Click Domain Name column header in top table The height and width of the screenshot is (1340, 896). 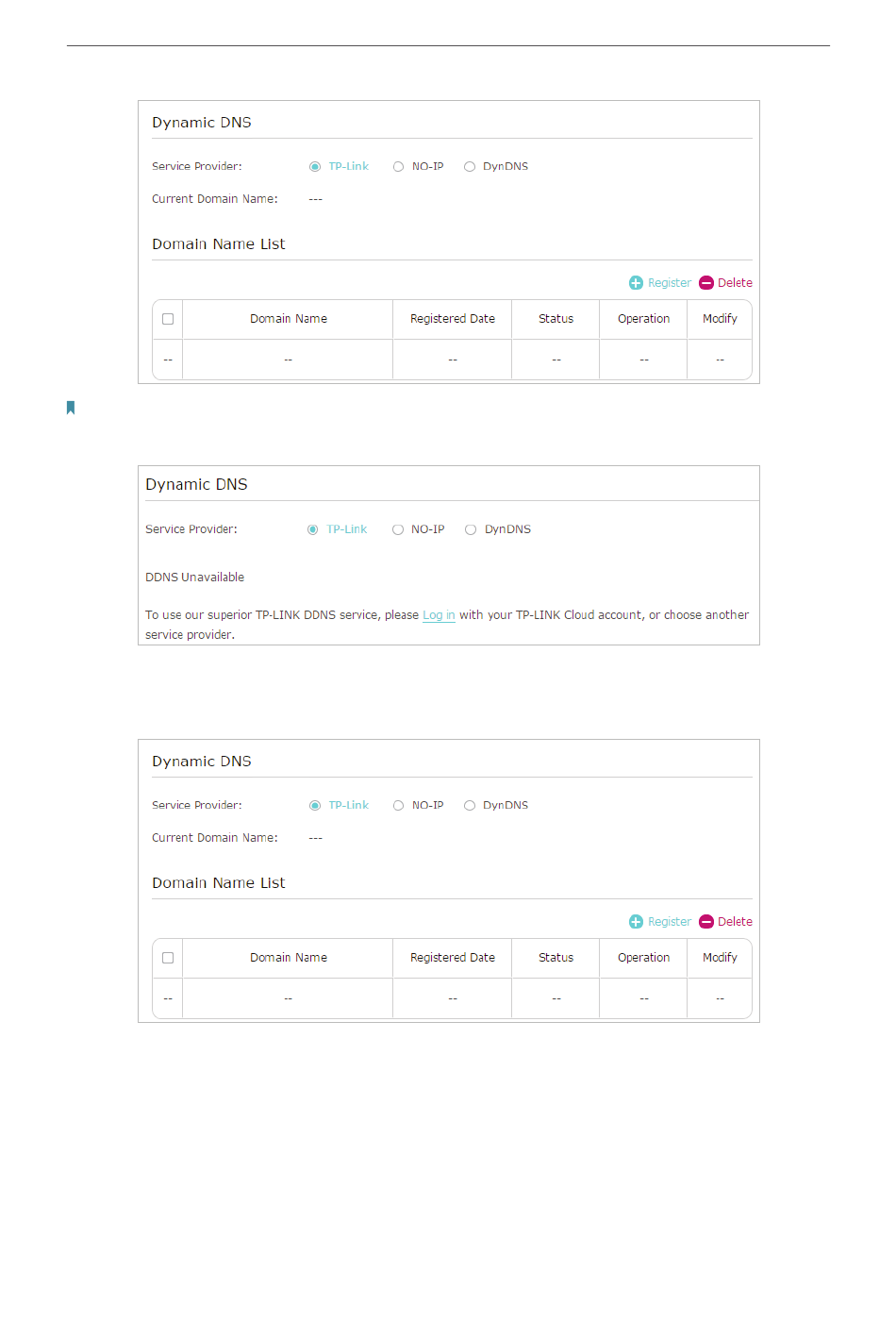pos(289,319)
